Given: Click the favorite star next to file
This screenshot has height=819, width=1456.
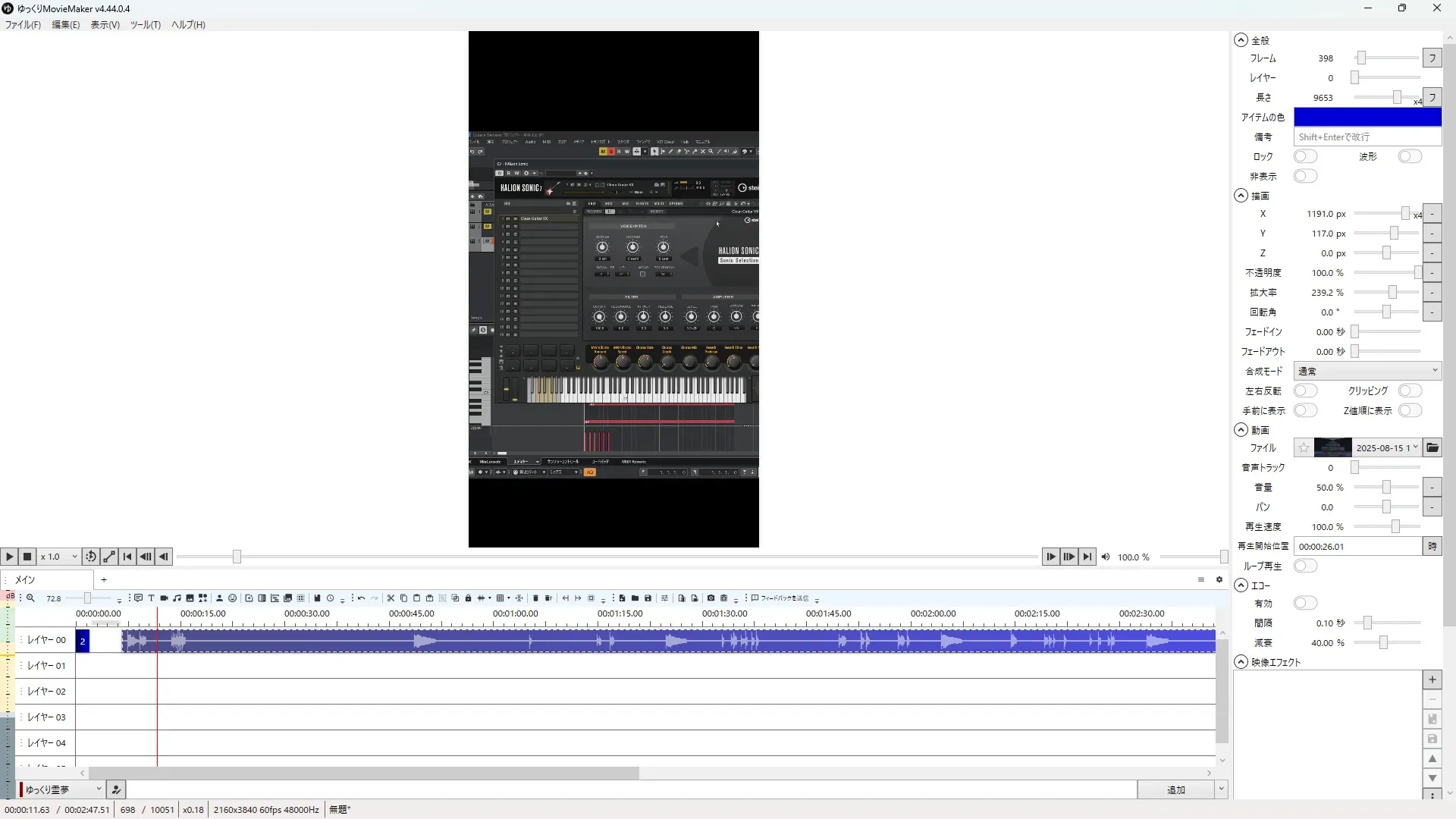Looking at the screenshot, I should point(1303,447).
